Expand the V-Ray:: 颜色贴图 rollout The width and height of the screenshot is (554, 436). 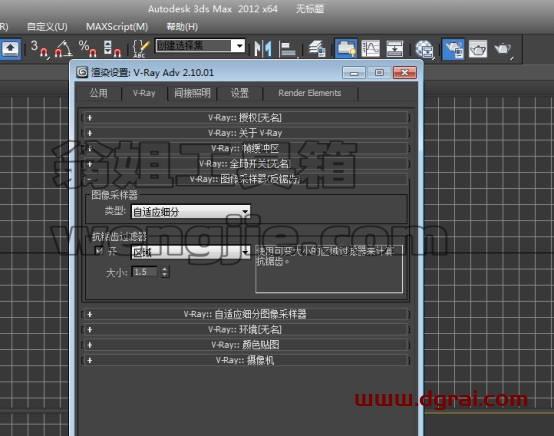246,345
